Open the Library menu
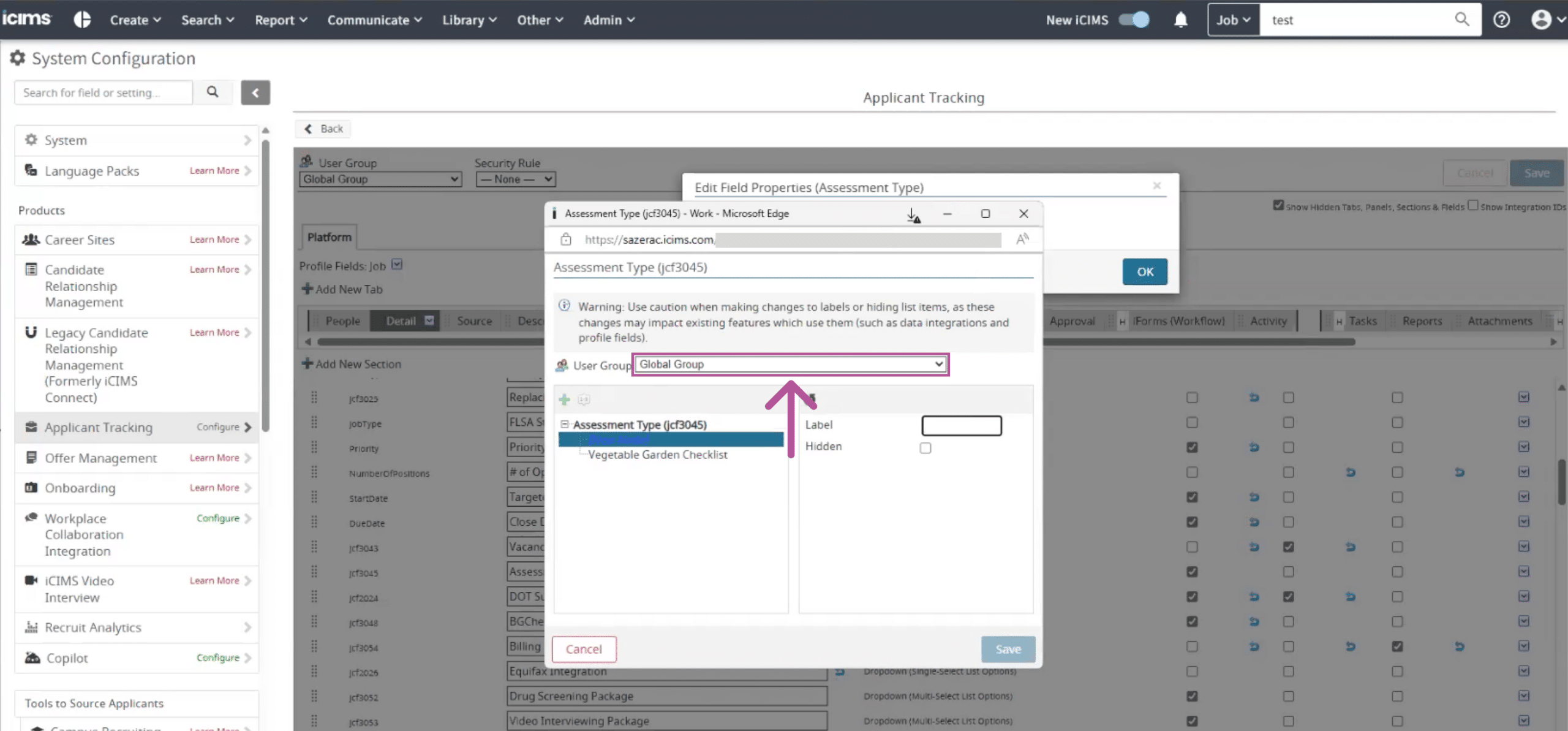This screenshot has width=1568, height=731. coord(469,20)
